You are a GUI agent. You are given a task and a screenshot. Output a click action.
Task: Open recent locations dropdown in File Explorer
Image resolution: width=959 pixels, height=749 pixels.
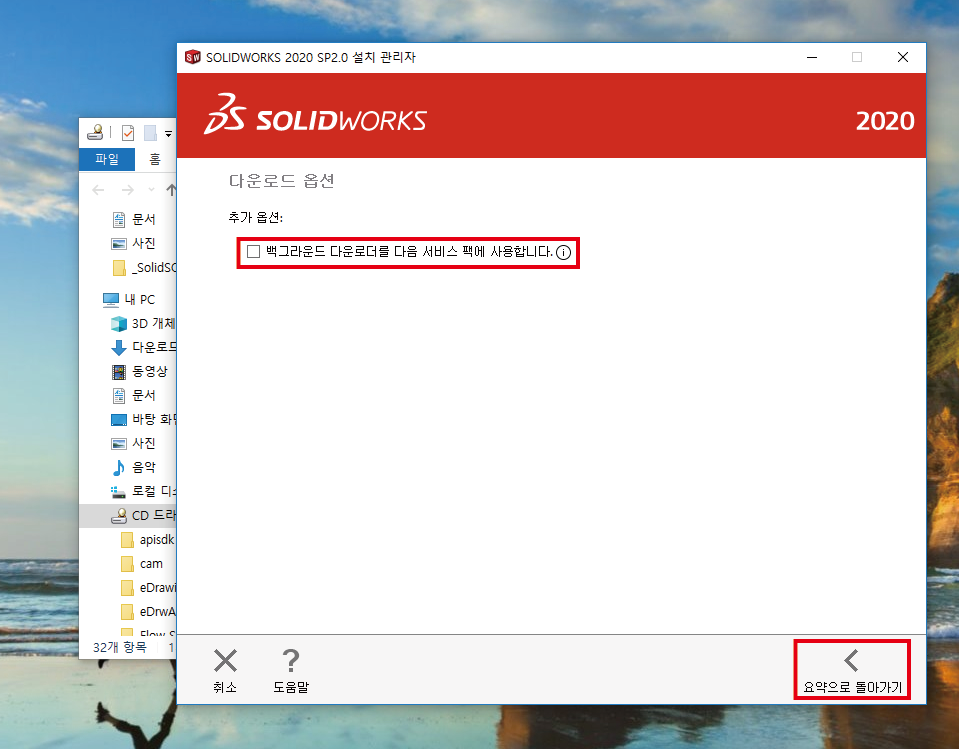pyautogui.click(x=151, y=190)
